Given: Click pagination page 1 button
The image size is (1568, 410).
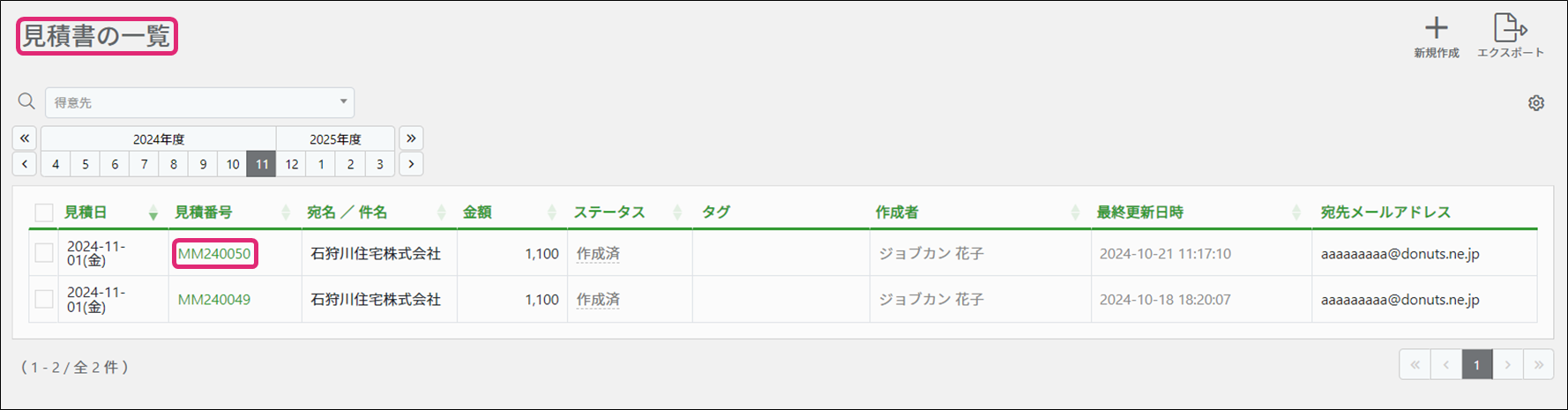Looking at the screenshot, I should point(1476,365).
